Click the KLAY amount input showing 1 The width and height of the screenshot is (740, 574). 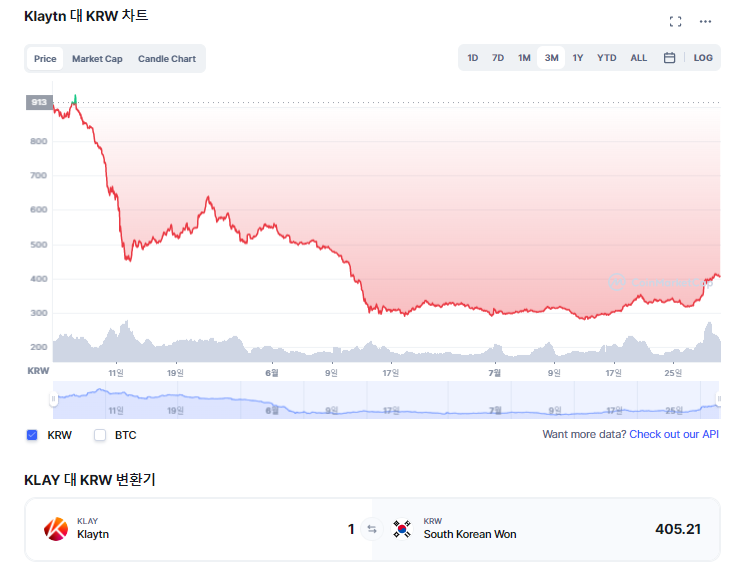[351, 529]
